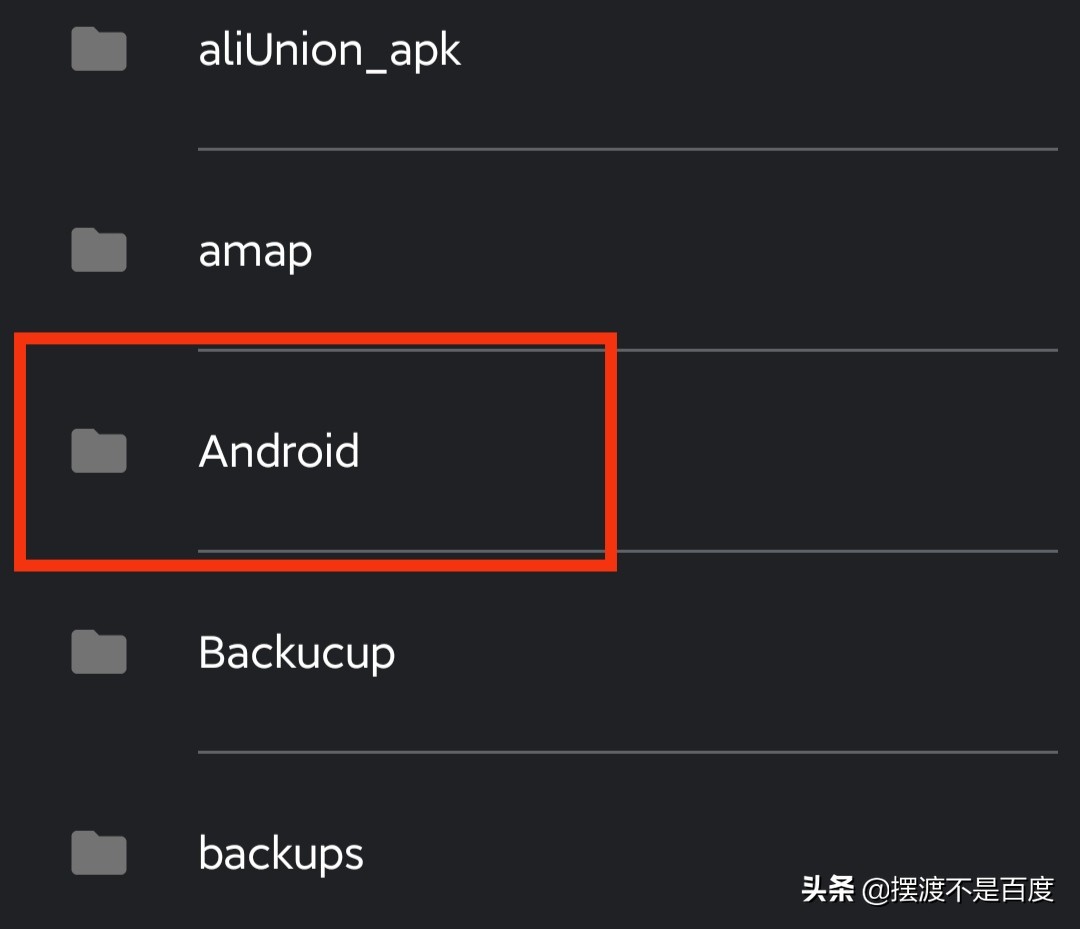Open the amap folder
This screenshot has width=1080, height=929.
click(255, 250)
